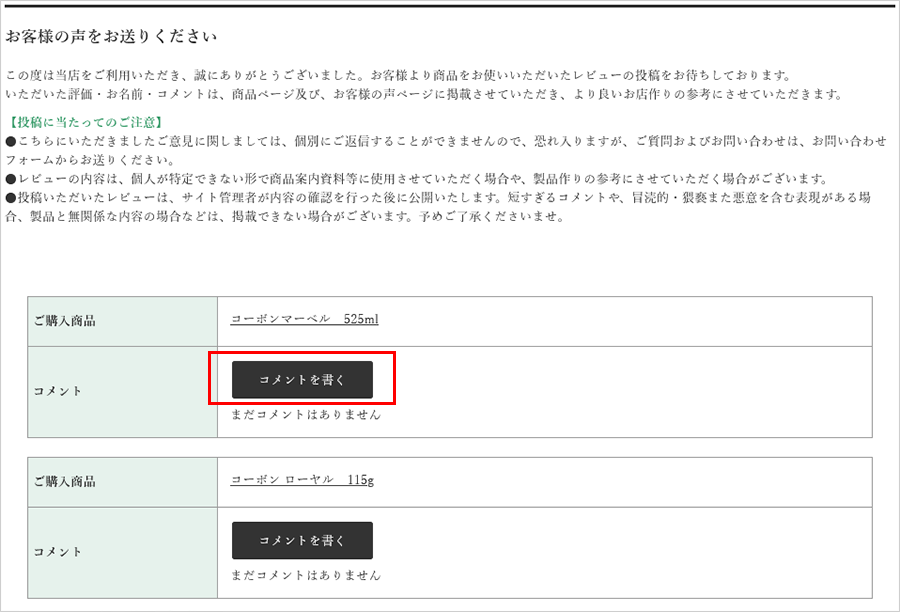Click the line starting いただいた評価・お名前・コメントは

[424, 94]
